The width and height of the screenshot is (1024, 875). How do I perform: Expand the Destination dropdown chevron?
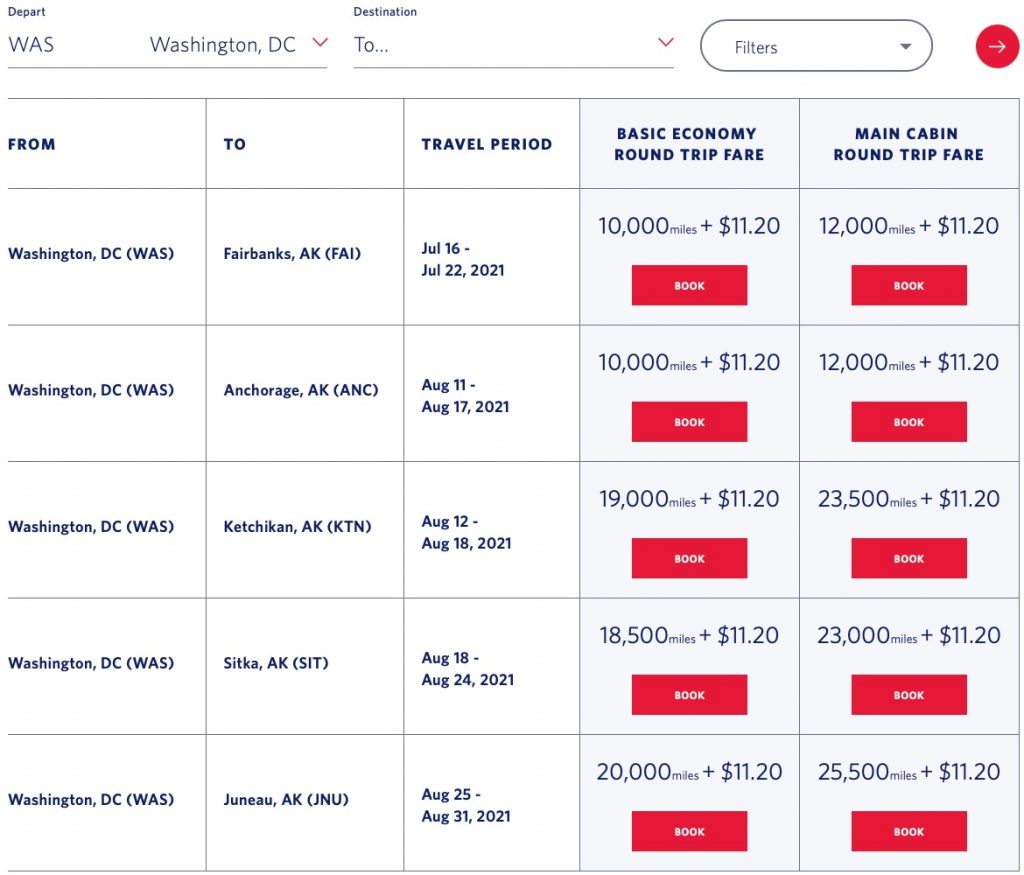click(666, 43)
